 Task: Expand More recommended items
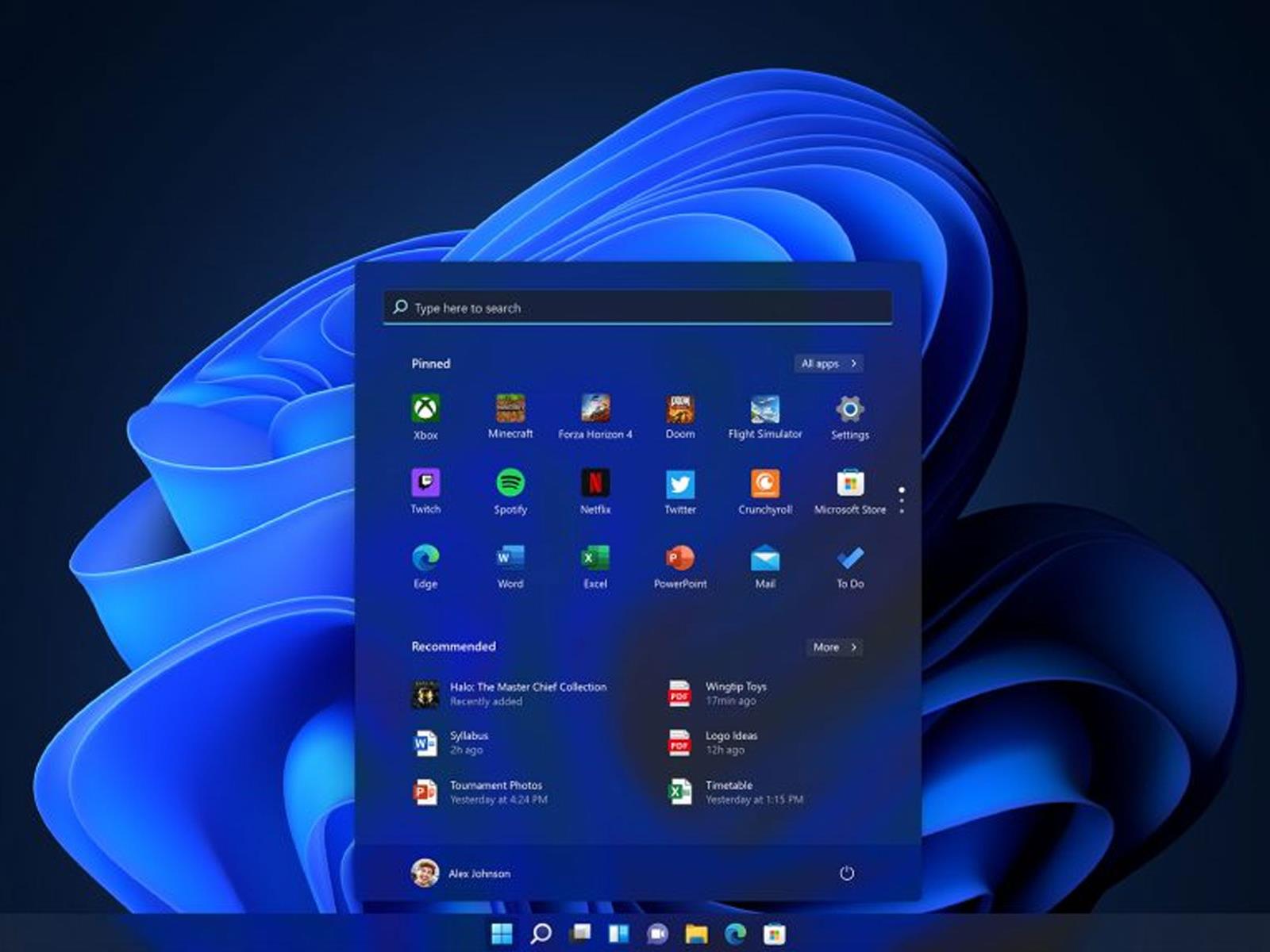[x=833, y=648]
